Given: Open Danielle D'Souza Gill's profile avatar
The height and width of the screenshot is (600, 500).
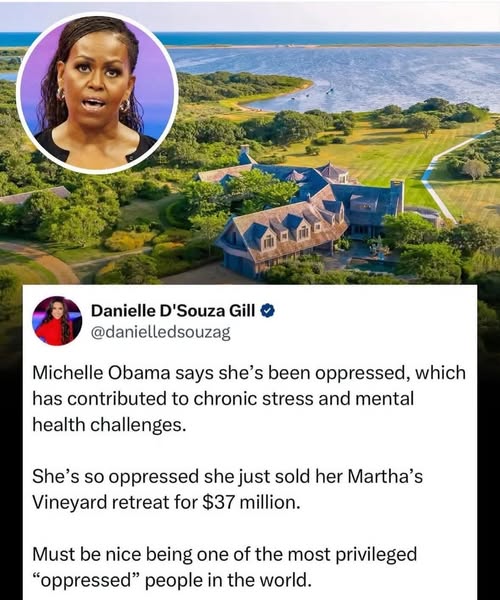Looking at the screenshot, I should [57, 321].
